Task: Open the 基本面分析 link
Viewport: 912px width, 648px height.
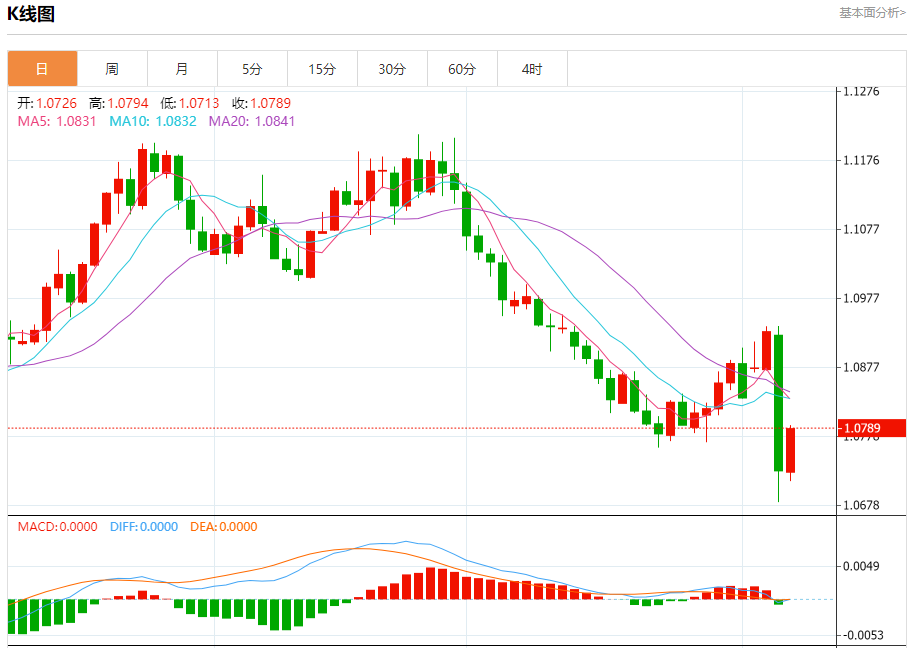Action: (872, 13)
